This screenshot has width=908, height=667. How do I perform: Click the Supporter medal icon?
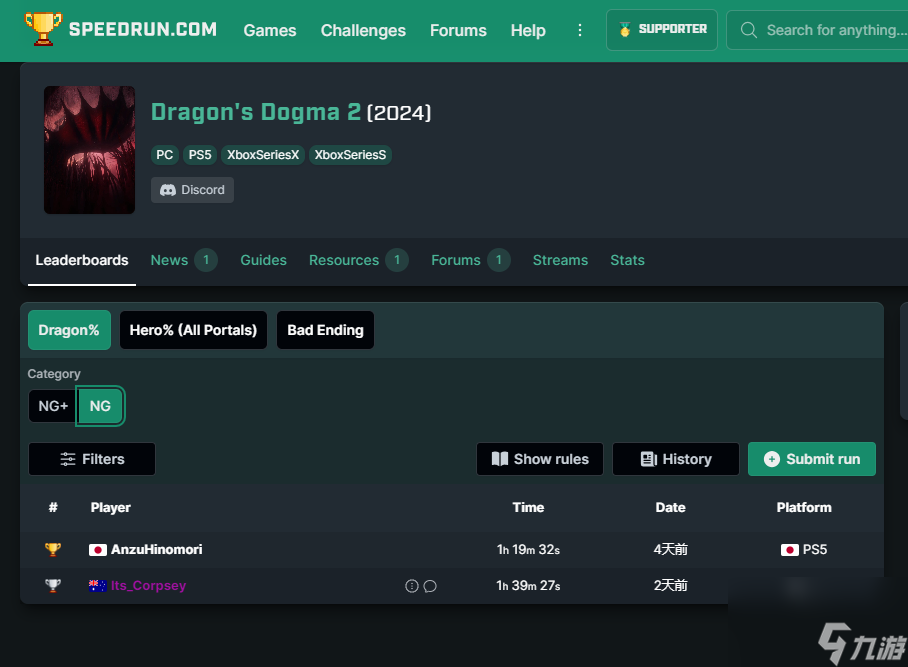click(x=625, y=29)
